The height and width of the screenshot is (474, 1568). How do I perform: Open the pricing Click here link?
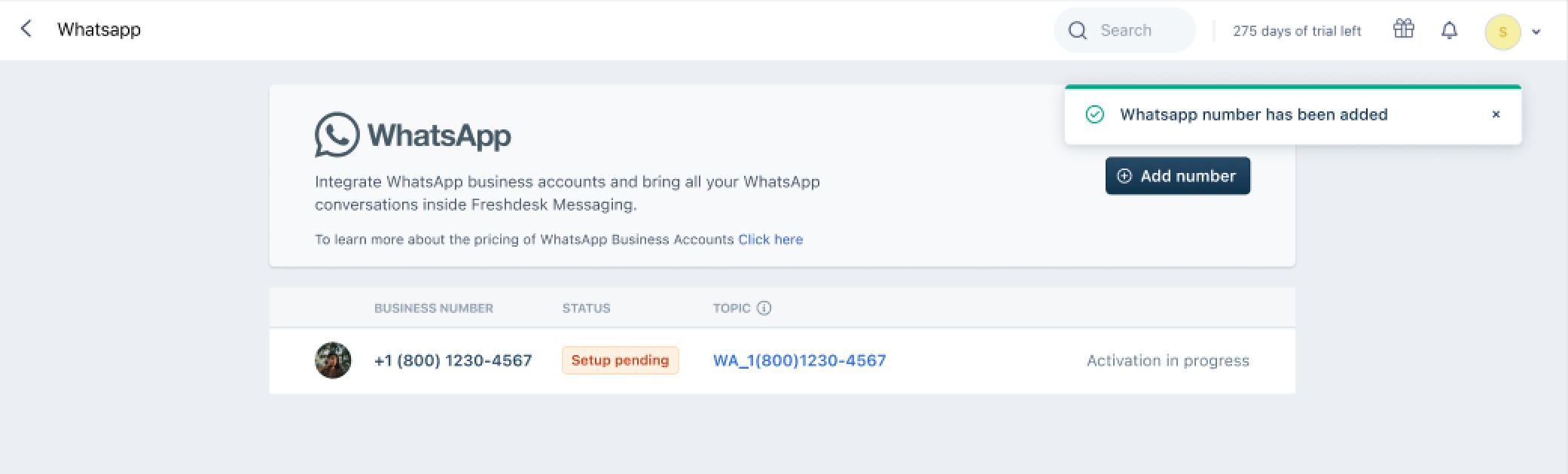pos(770,239)
